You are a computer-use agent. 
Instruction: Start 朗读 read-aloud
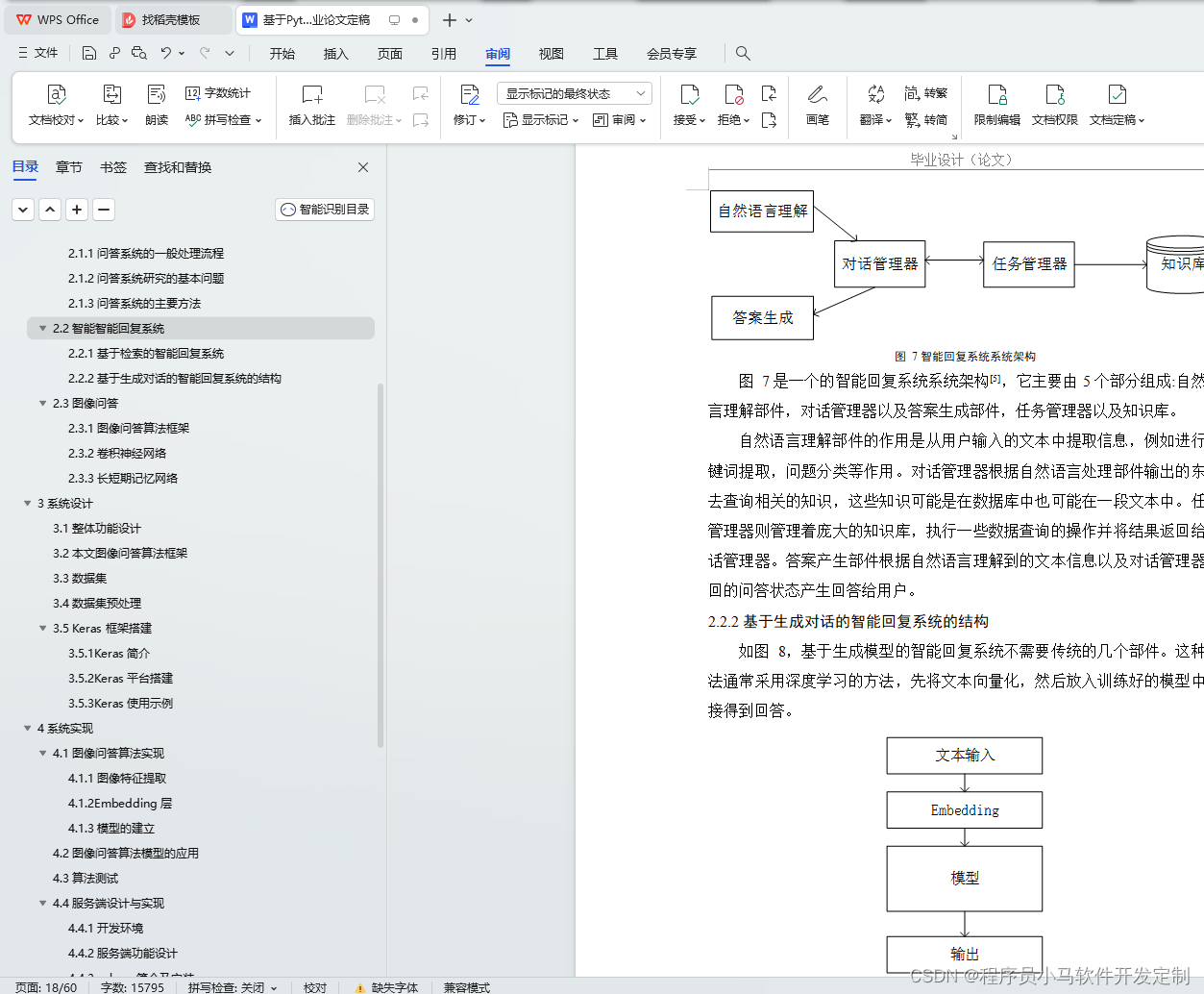156,106
